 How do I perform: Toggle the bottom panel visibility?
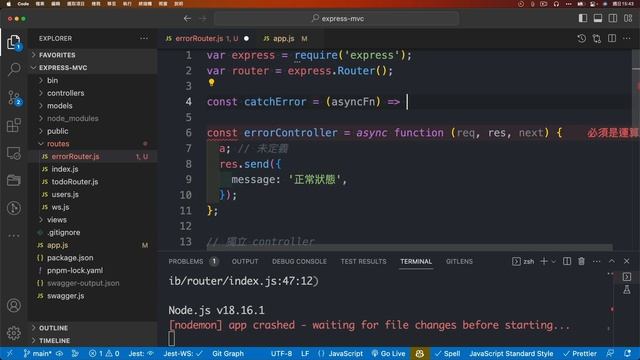[x=598, y=18]
